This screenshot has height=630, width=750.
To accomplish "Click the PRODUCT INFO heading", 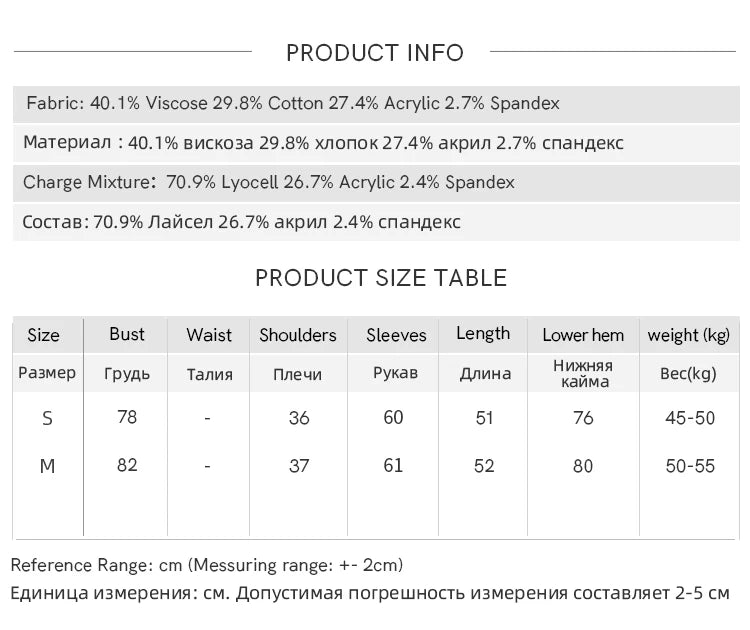I will pos(375,53).
